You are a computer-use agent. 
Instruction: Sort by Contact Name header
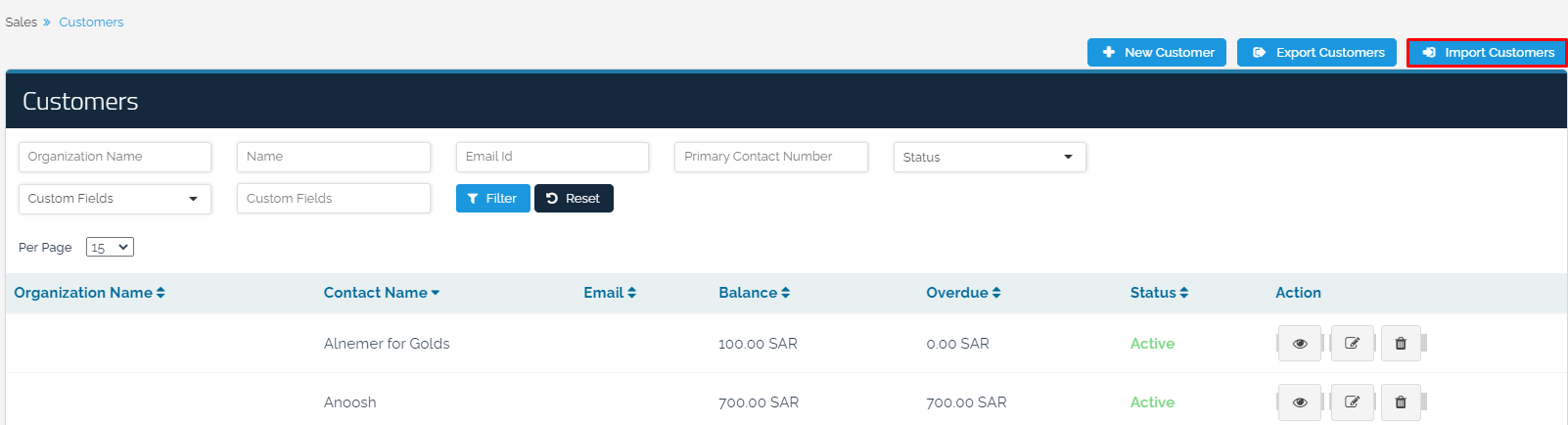[381, 293]
